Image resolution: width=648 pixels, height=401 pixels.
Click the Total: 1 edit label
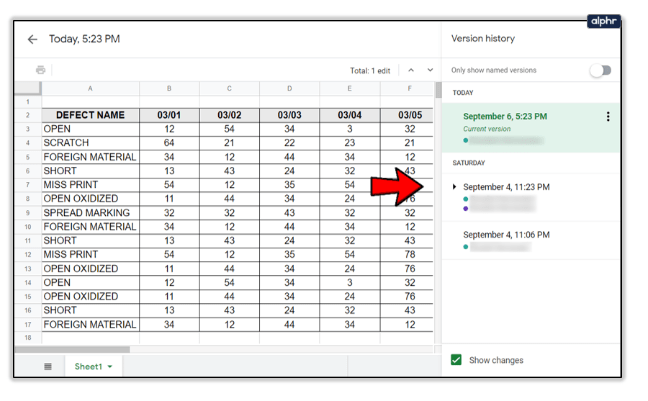pyautogui.click(x=370, y=71)
